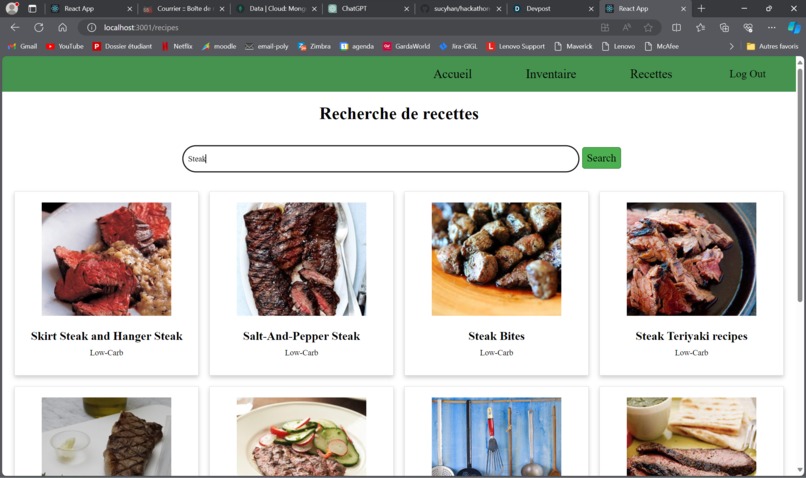This screenshot has height=478, width=806.
Task: Open the YouTube bookmark
Action: coord(65,46)
